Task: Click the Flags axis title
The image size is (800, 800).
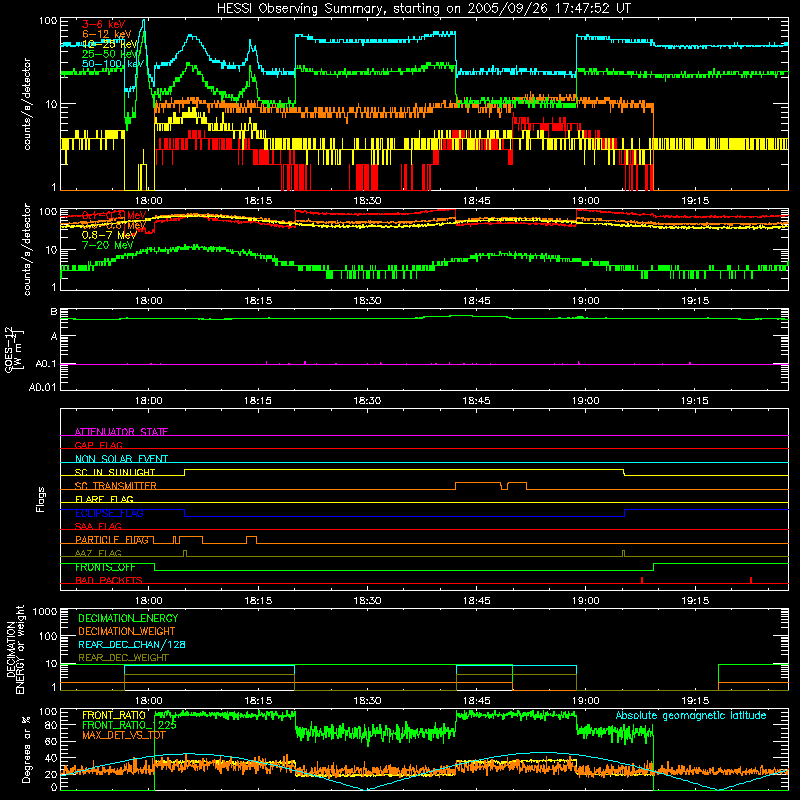Action: pos(41,499)
